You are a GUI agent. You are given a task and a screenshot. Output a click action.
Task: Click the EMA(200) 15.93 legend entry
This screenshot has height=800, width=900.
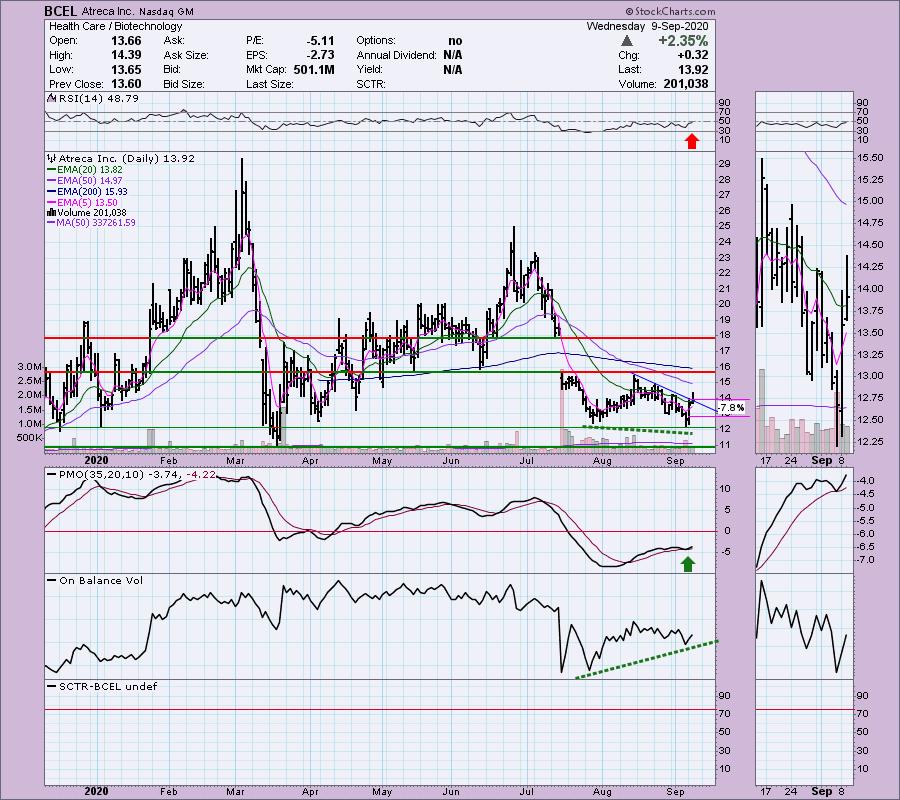click(92, 192)
